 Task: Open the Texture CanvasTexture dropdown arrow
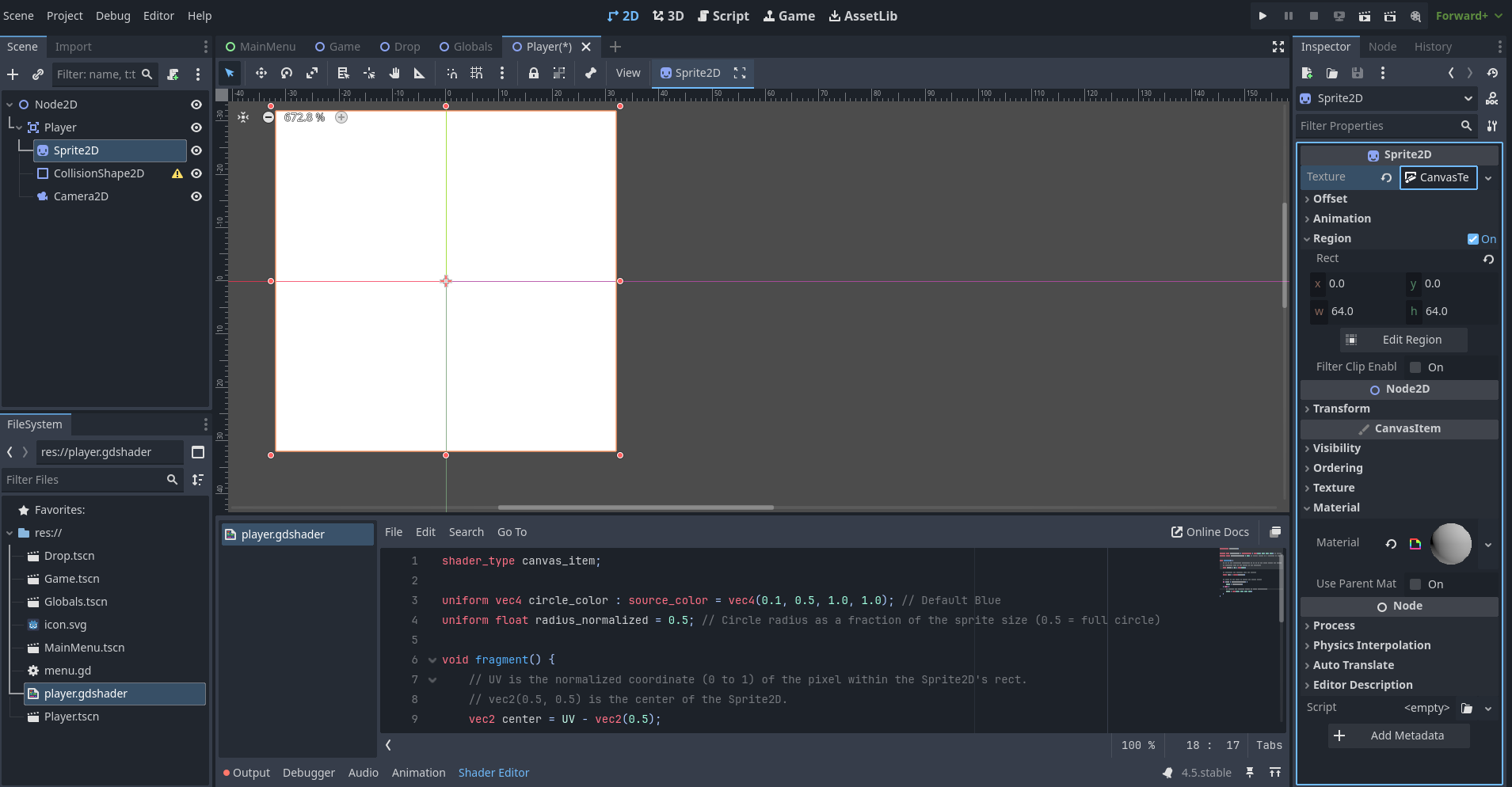coord(1488,178)
